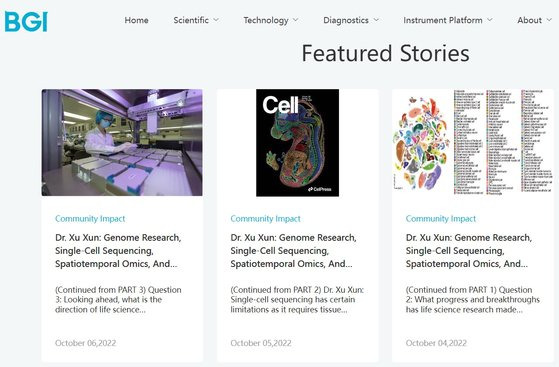
Task: Open the Dr. Xu Xun story dated October 06
Action: tap(118, 251)
